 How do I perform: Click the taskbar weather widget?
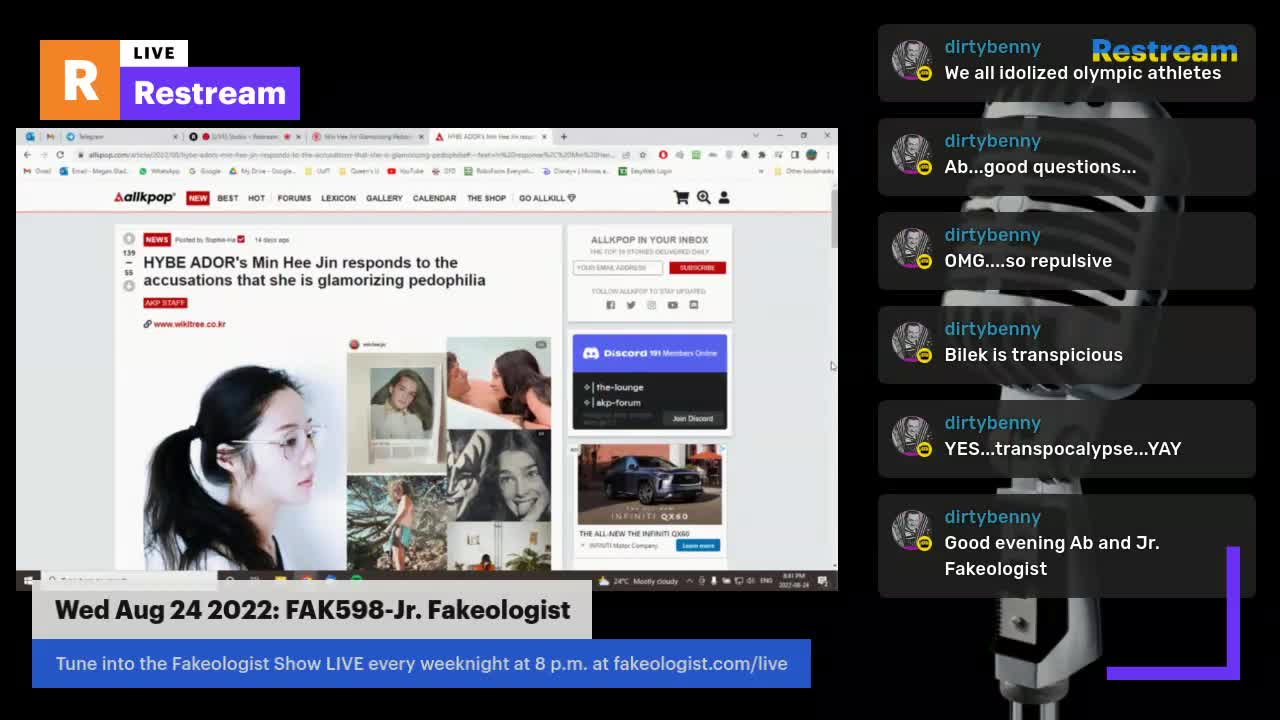[637, 581]
